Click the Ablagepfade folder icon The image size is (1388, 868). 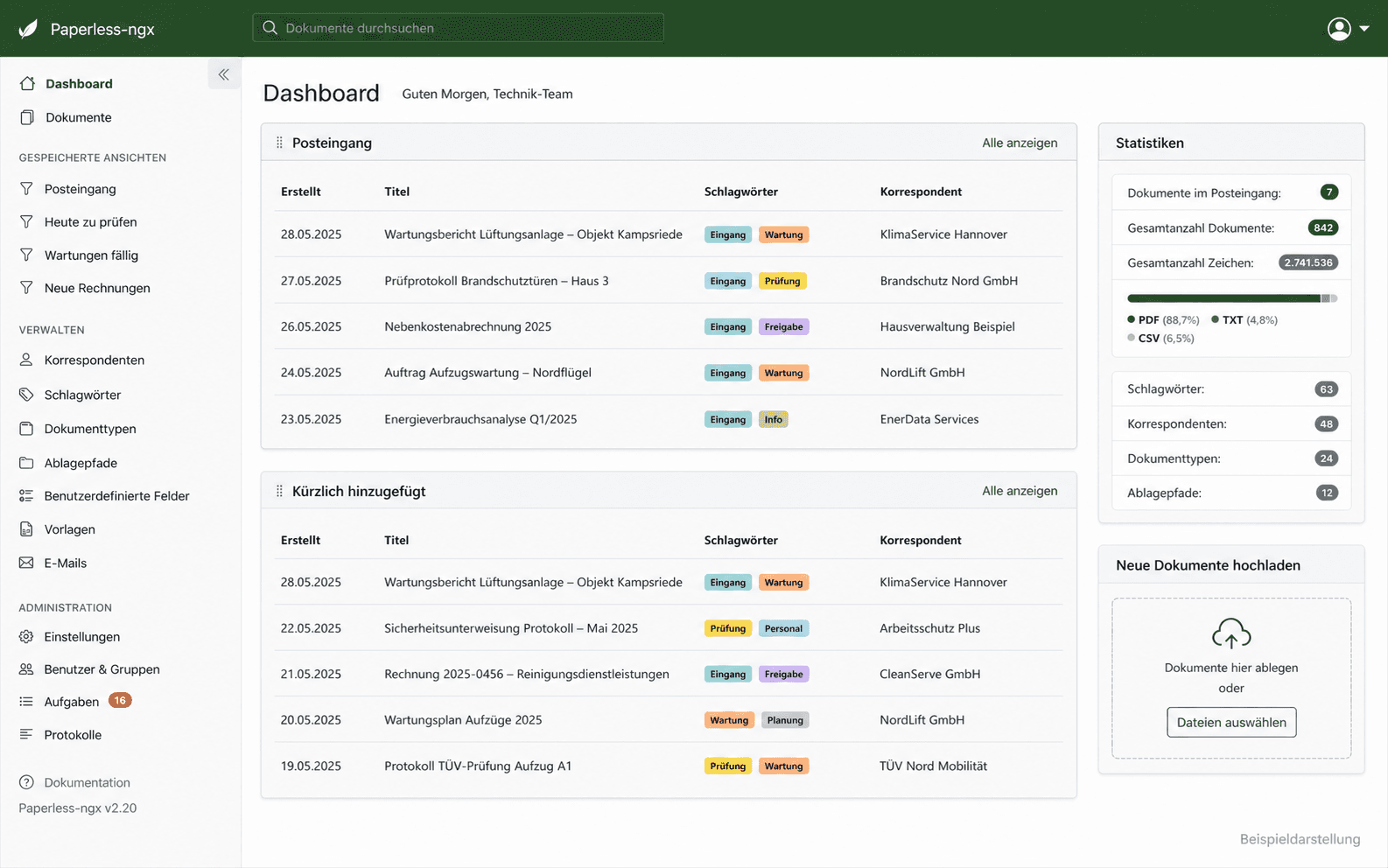[26, 463]
